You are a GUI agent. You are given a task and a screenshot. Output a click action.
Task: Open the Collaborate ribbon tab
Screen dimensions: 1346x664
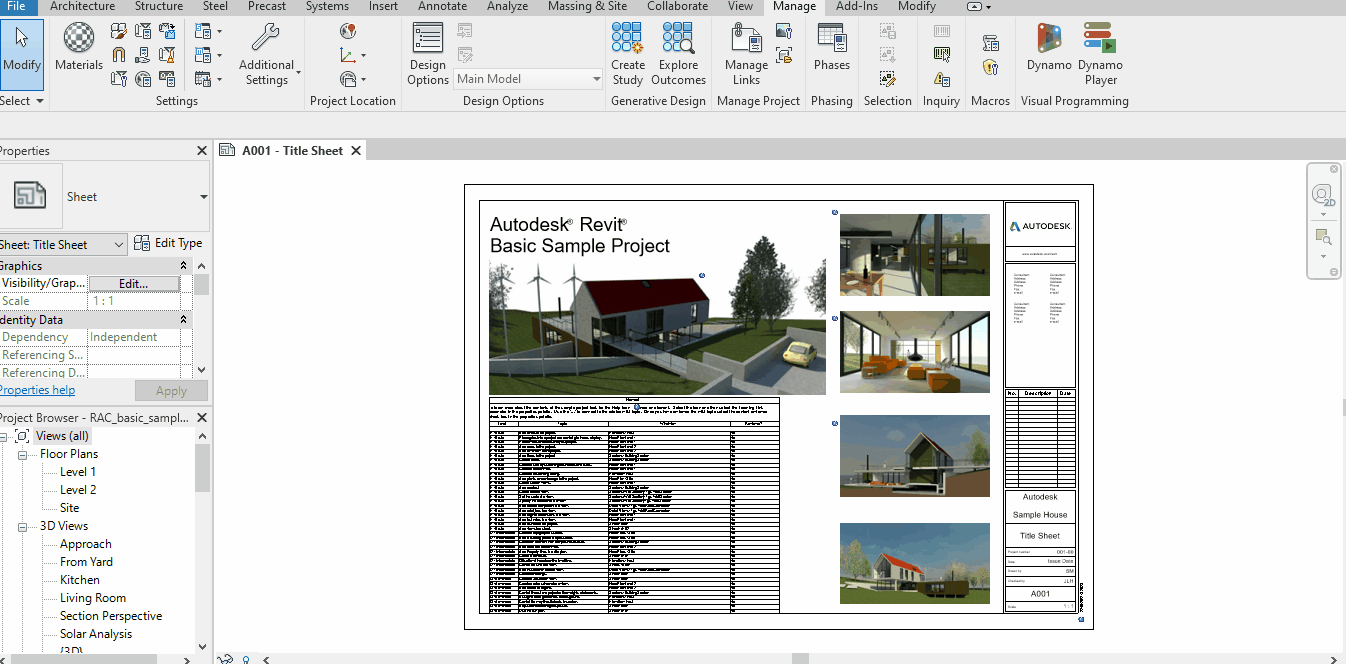(677, 6)
